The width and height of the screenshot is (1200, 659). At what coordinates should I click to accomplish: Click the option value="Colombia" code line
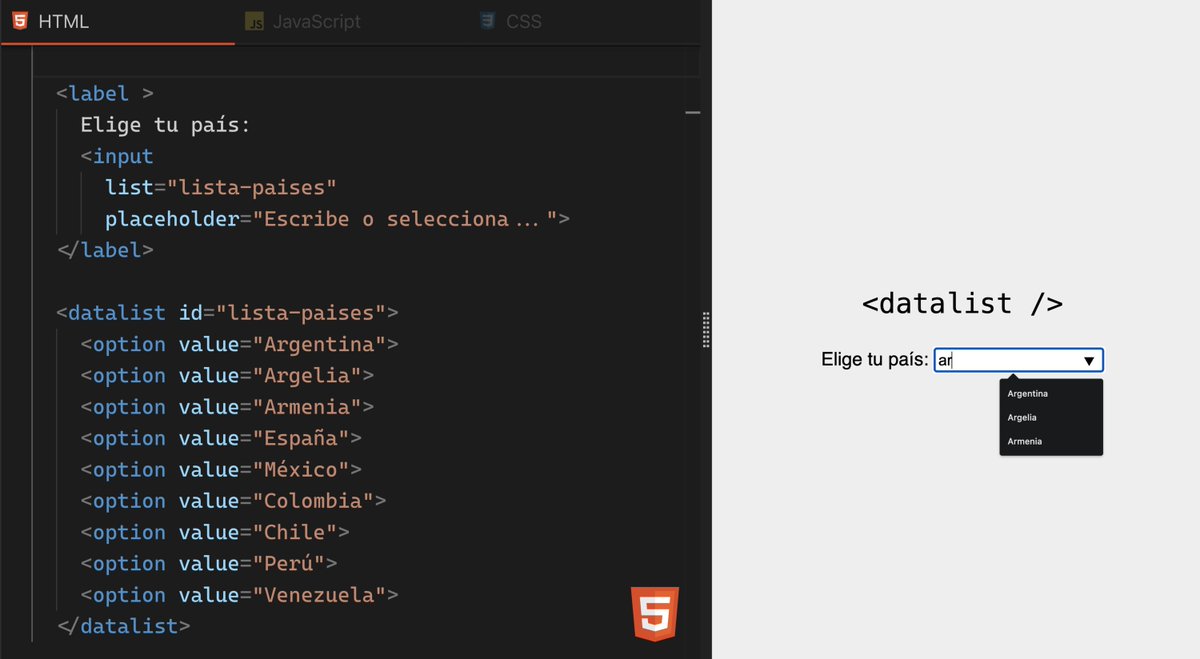click(233, 501)
